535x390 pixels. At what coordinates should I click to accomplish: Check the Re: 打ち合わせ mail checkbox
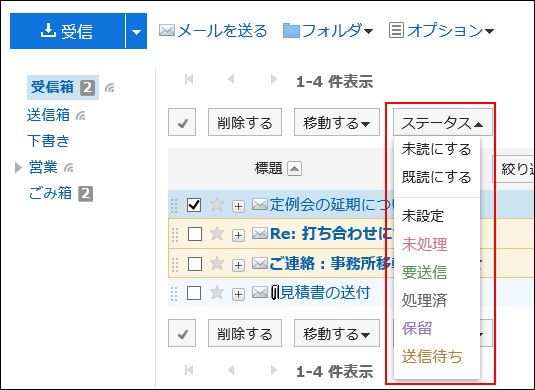(x=194, y=234)
